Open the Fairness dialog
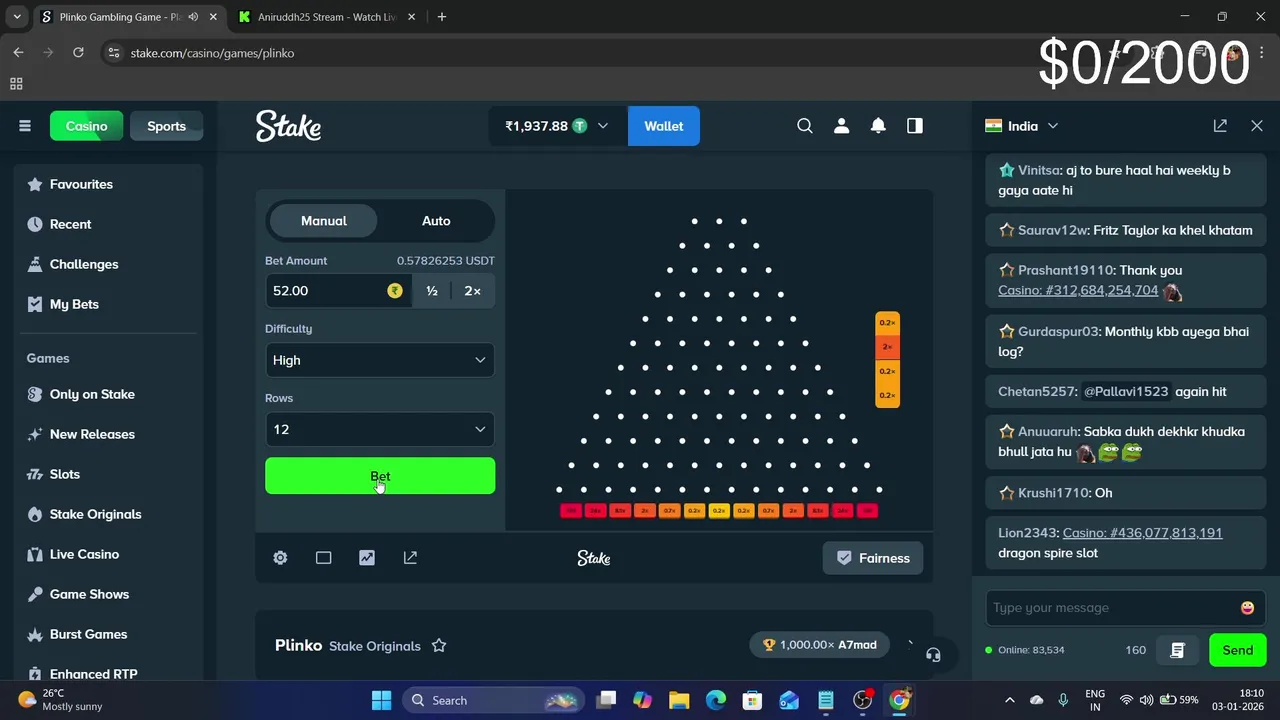 873,558
